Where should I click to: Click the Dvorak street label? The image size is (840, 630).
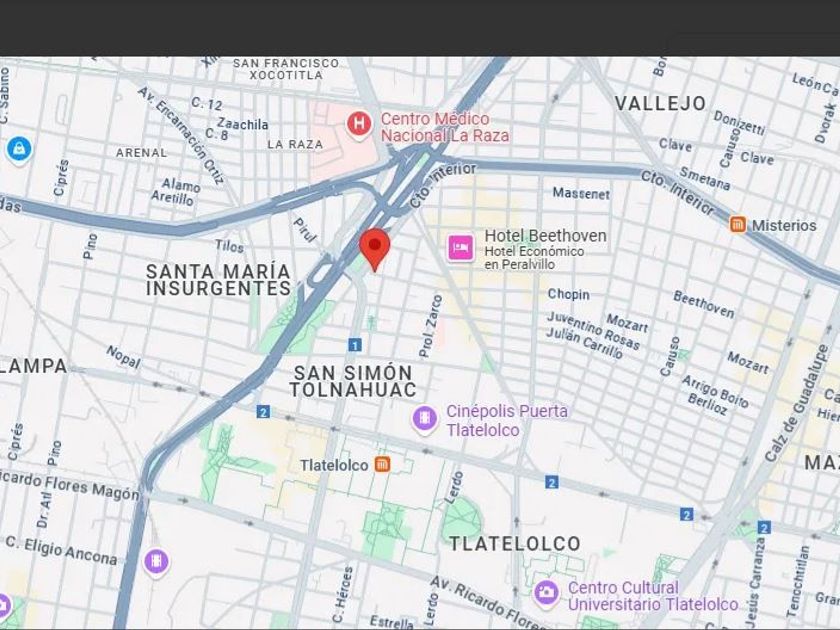point(825,122)
